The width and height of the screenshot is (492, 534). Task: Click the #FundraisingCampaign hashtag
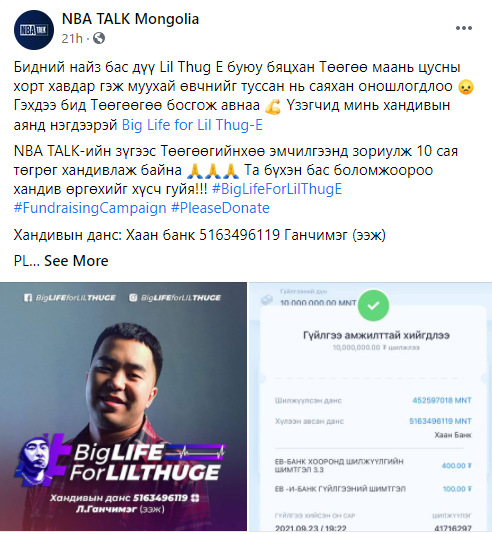[90, 208]
